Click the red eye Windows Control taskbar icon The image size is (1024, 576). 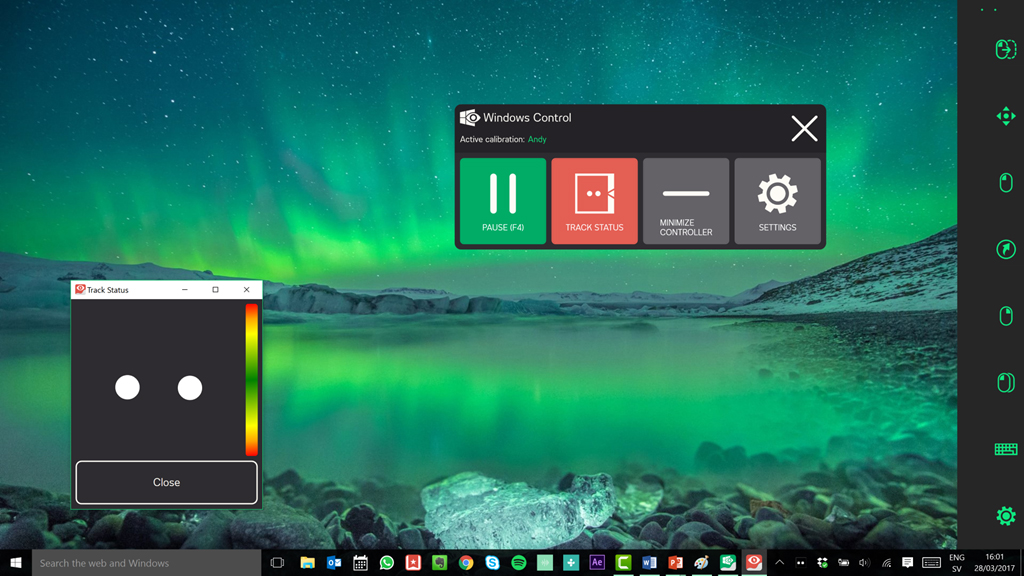[x=754, y=562]
